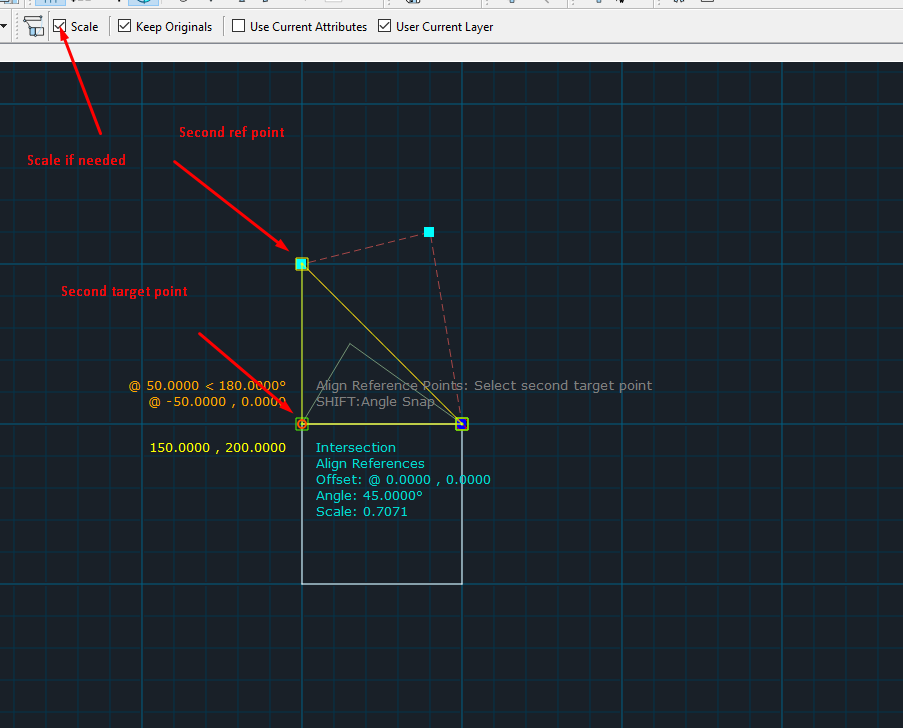Click the apex of the gray preview triangle
Viewport: 903px width, 728px height.
tap(349, 345)
